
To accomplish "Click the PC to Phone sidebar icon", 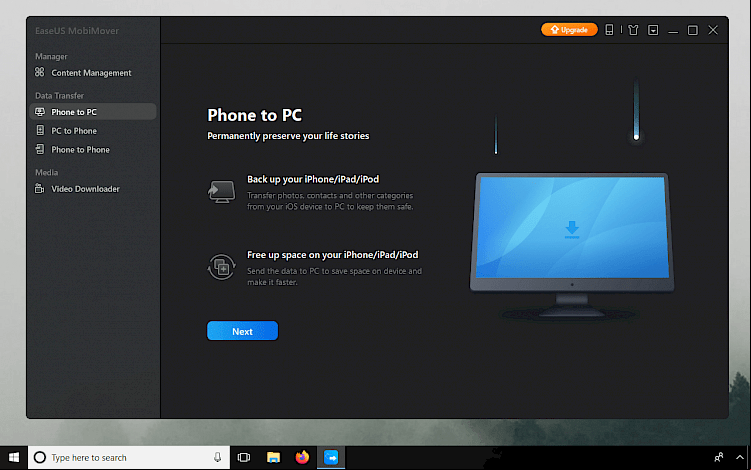I will pyautogui.click(x=40, y=130).
